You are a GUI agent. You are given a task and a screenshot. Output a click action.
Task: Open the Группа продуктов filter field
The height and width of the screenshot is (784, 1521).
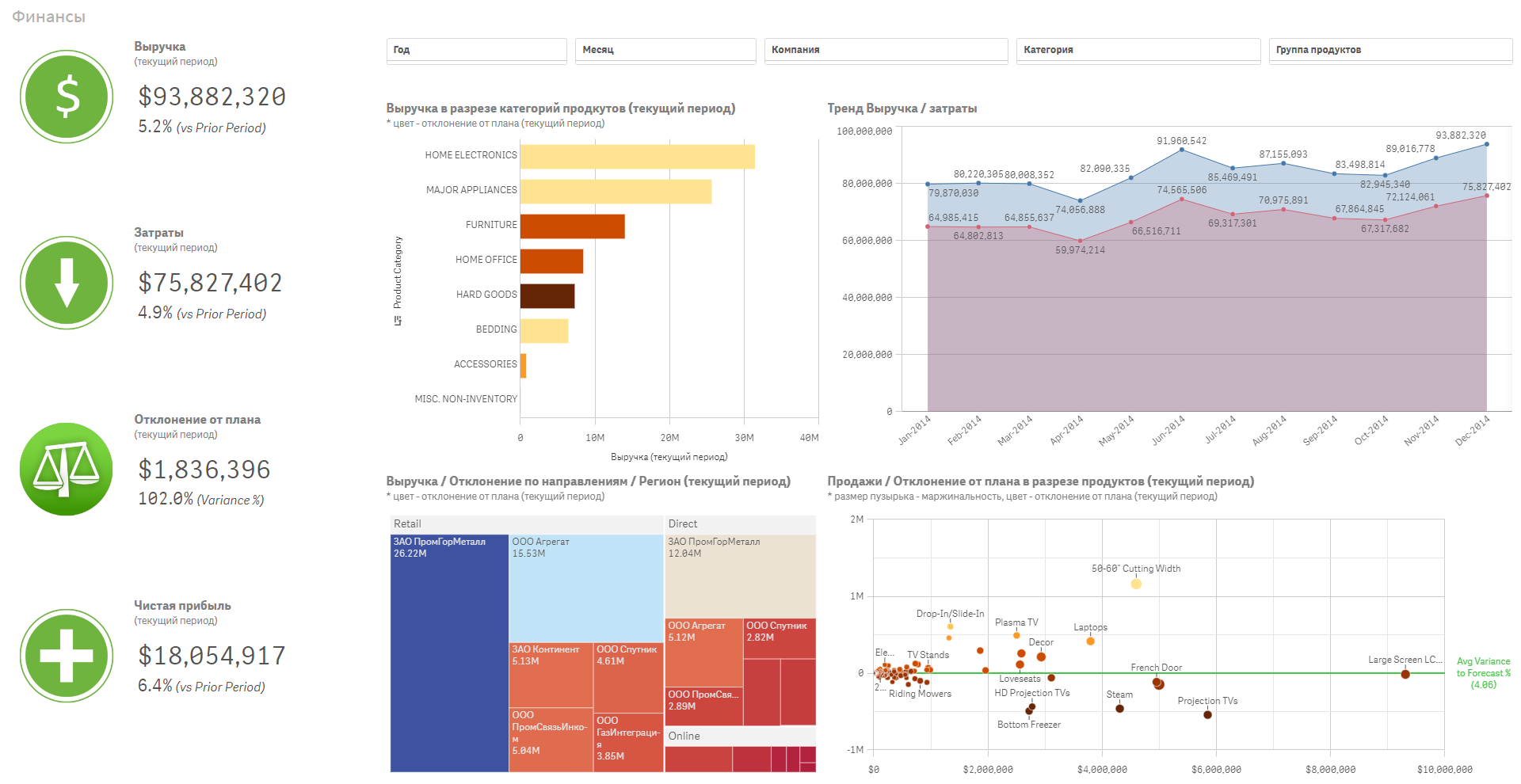point(1390,50)
